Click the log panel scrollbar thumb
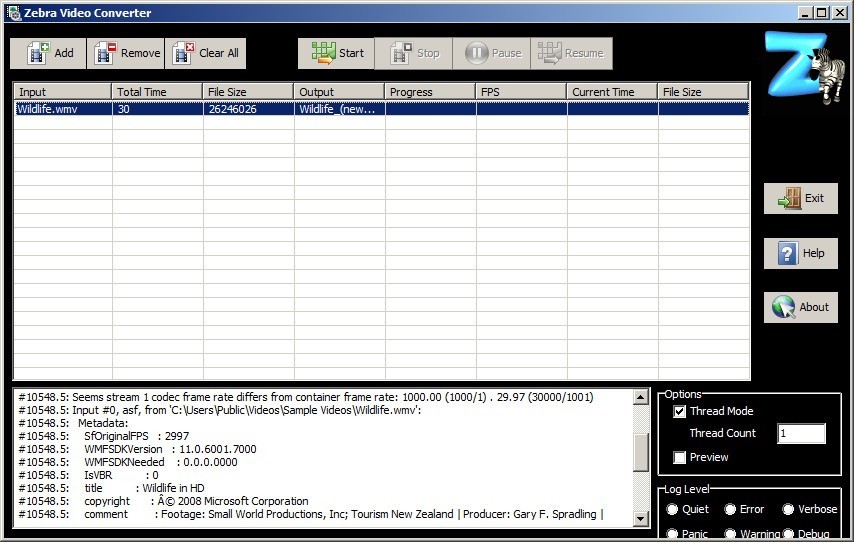 (x=641, y=452)
